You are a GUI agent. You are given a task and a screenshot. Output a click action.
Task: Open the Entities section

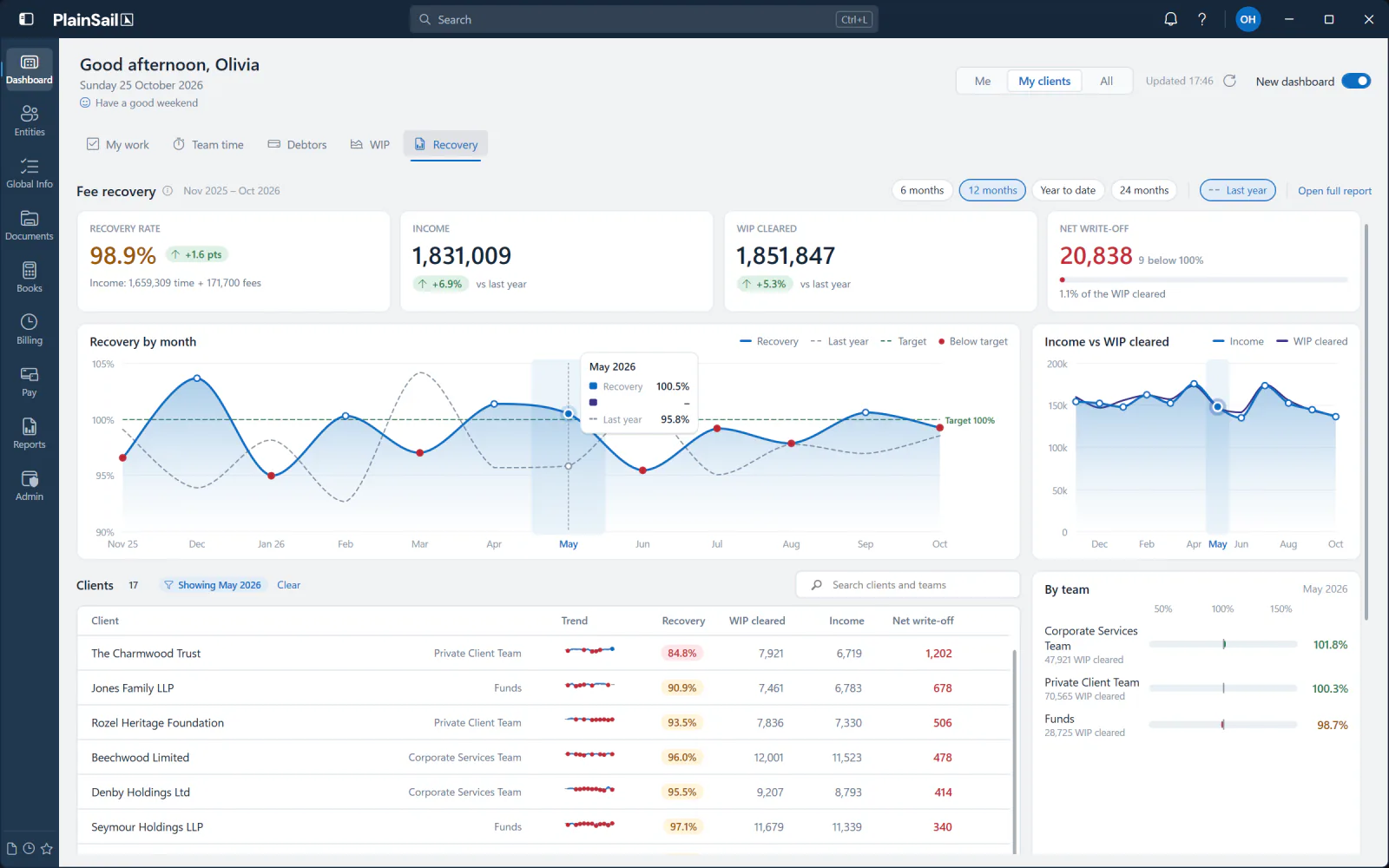pyautogui.click(x=30, y=121)
